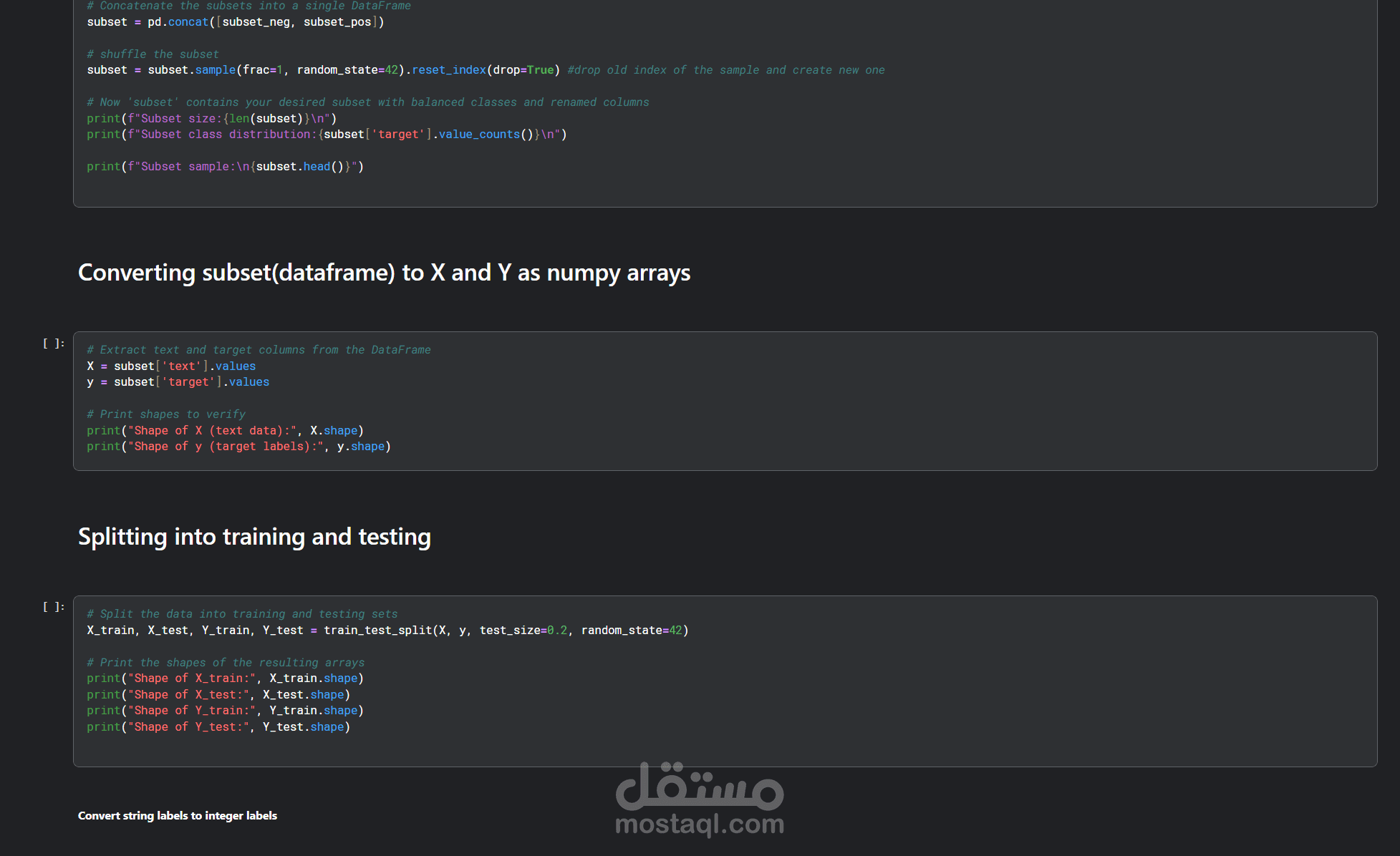
Task: Click the 'Subset class distribution' print line
Action: coord(326,135)
